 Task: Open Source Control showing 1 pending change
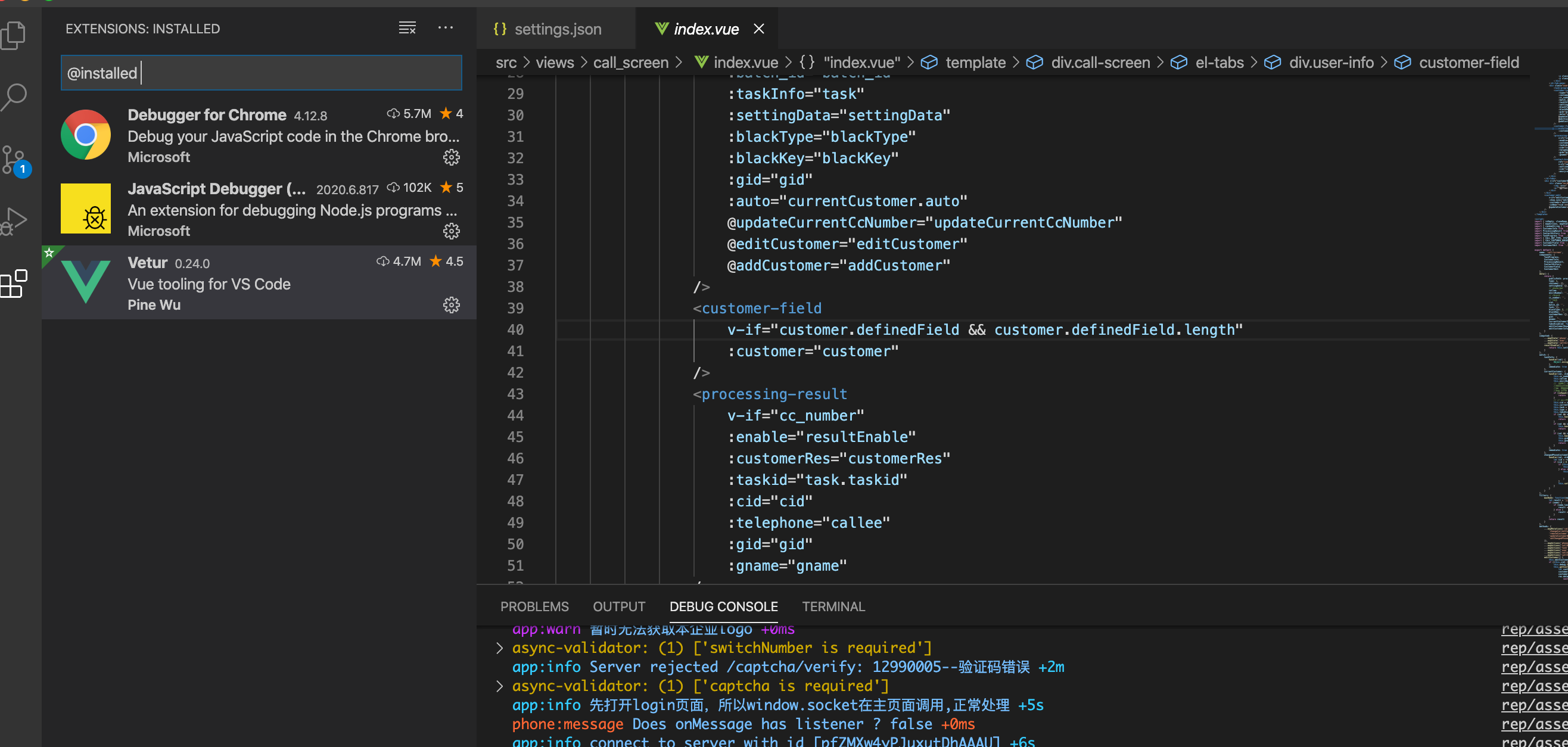coord(15,160)
